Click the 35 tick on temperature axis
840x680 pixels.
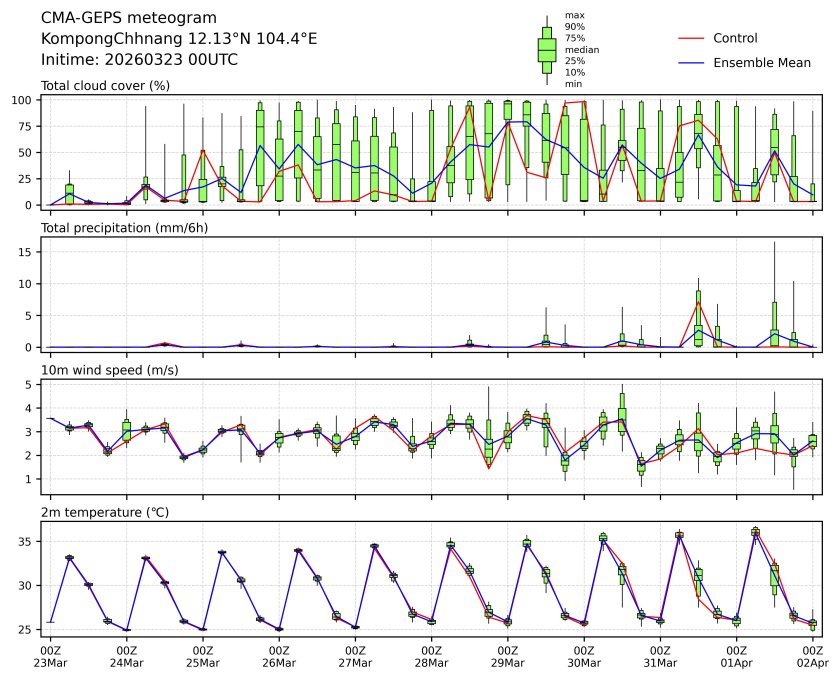click(x=29, y=541)
